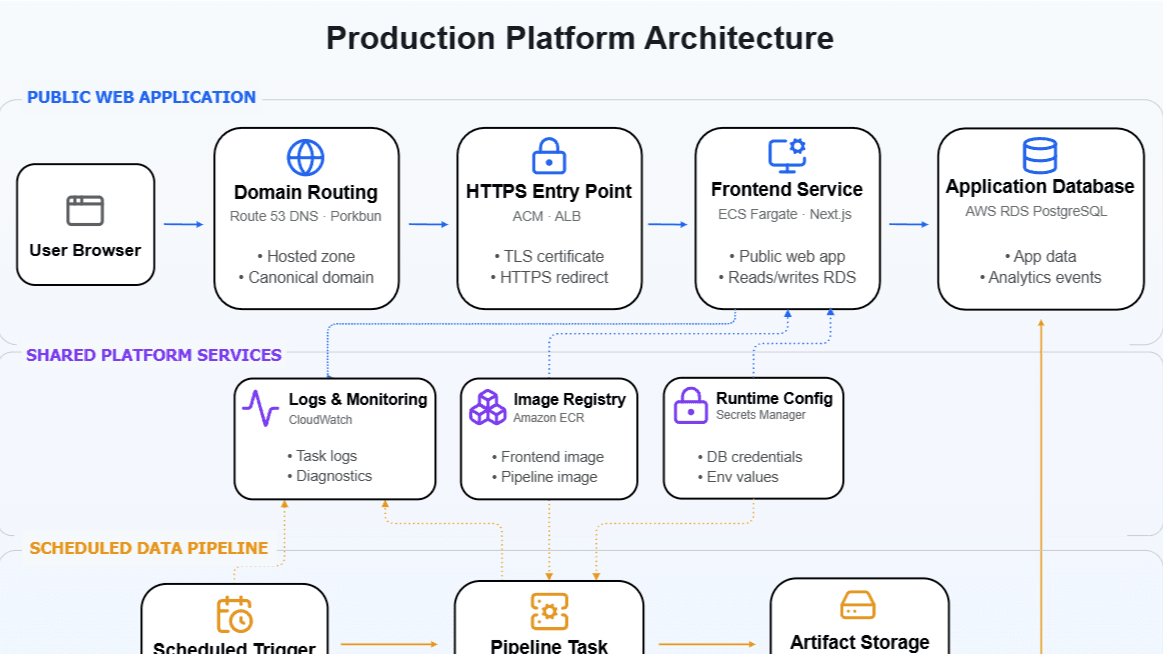Select the Runtime Config heading
1163x654 pixels.
(774, 398)
